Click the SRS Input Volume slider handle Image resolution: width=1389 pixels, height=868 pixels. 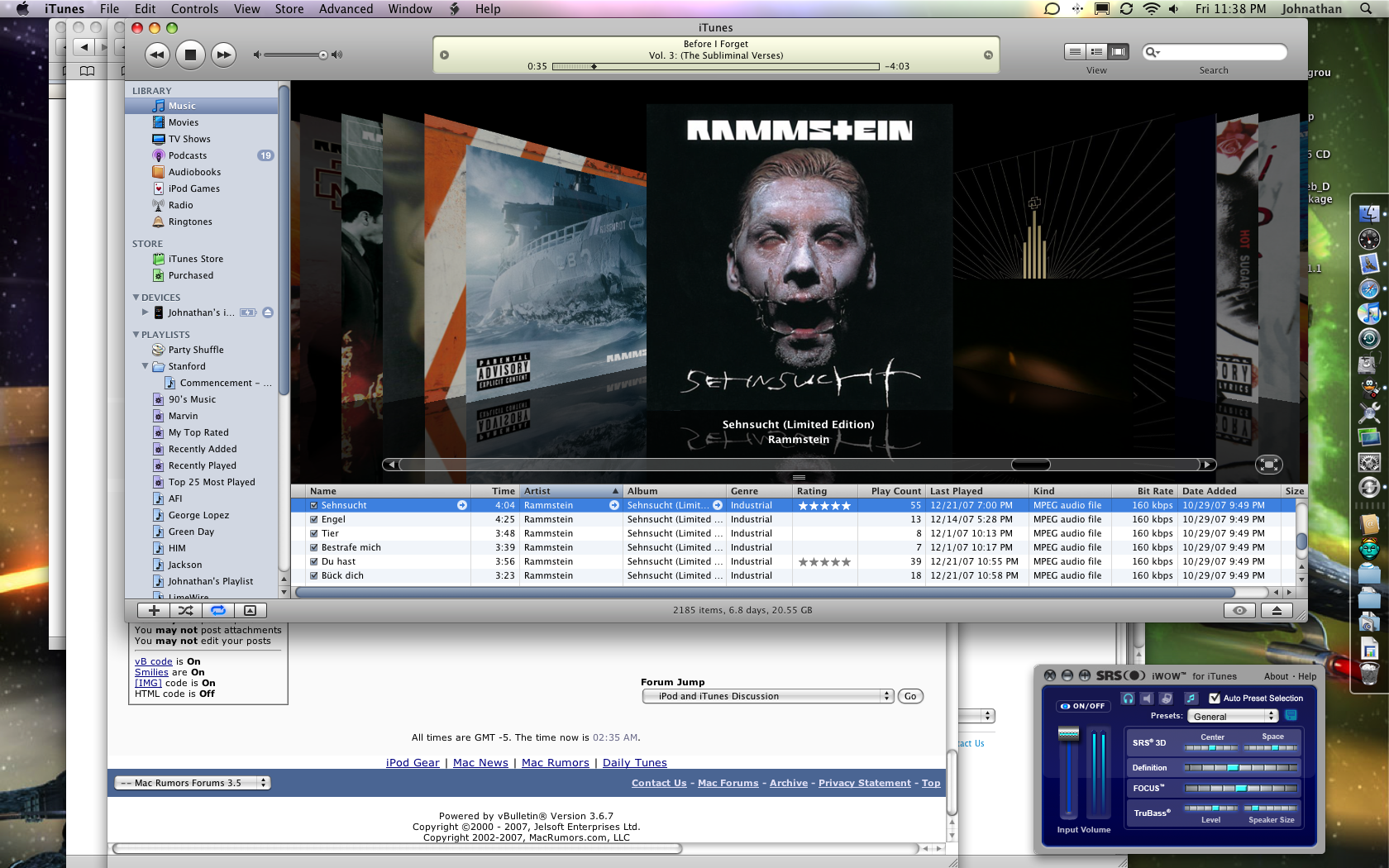(x=1068, y=733)
